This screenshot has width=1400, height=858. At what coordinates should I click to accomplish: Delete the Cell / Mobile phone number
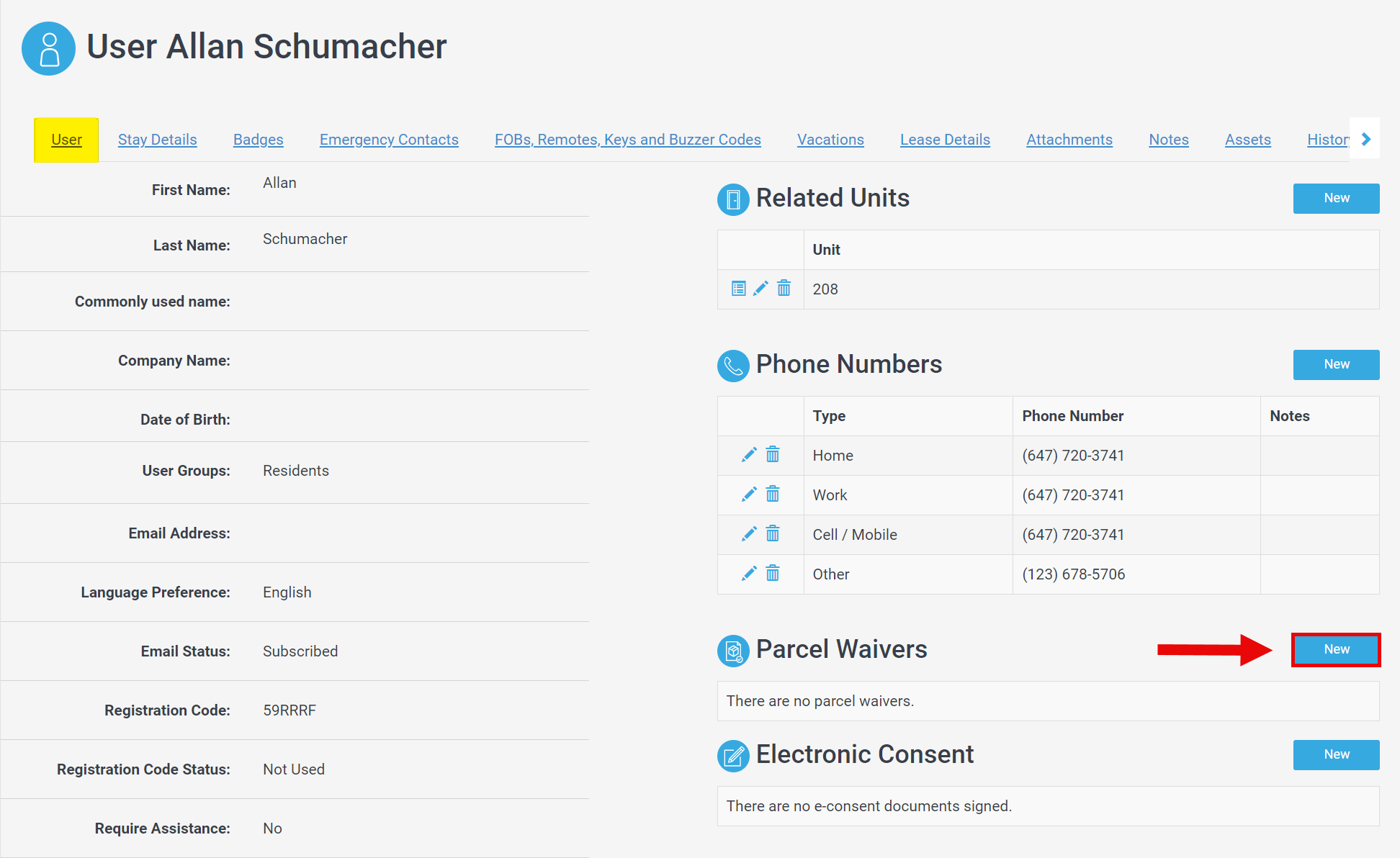[x=773, y=534]
